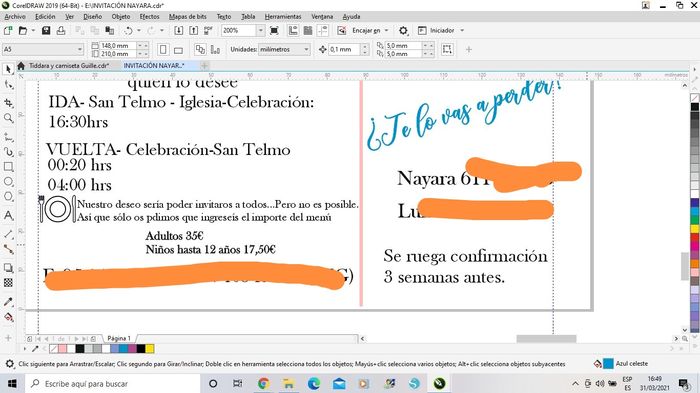Undo the last action
This screenshot has width=700, height=393.
(129, 30)
